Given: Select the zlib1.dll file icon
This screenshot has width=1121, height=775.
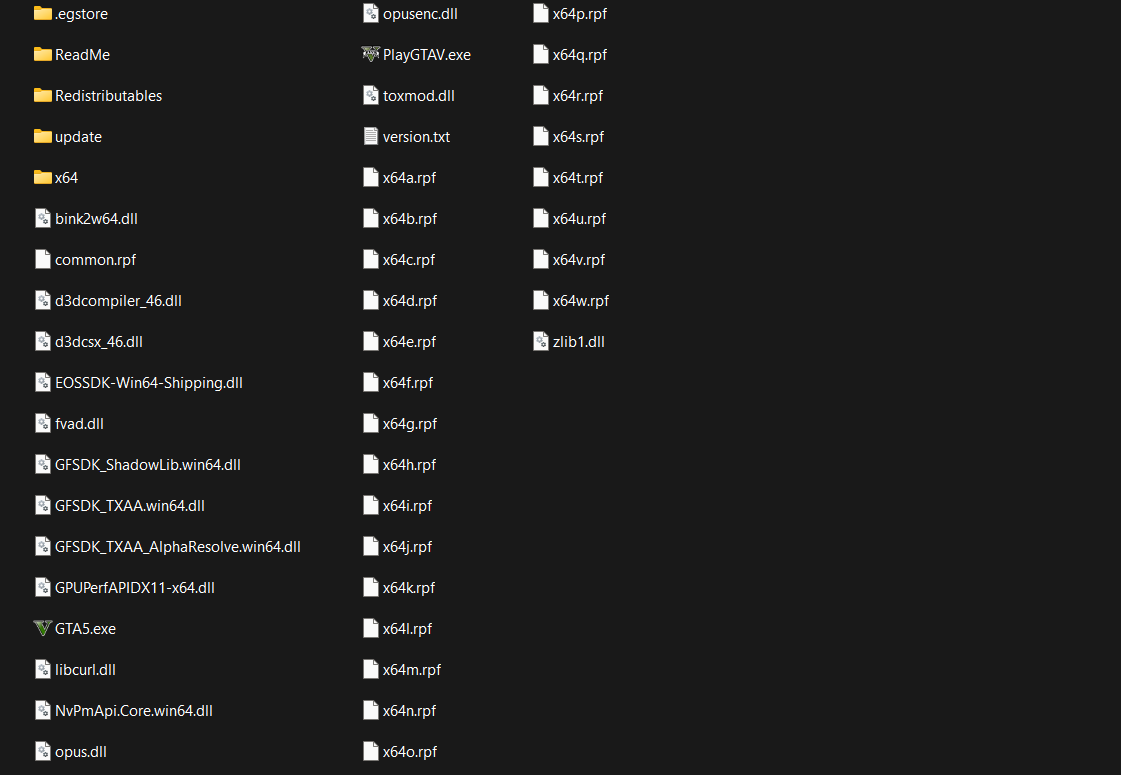Looking at the screenshot, I should 541,342.
